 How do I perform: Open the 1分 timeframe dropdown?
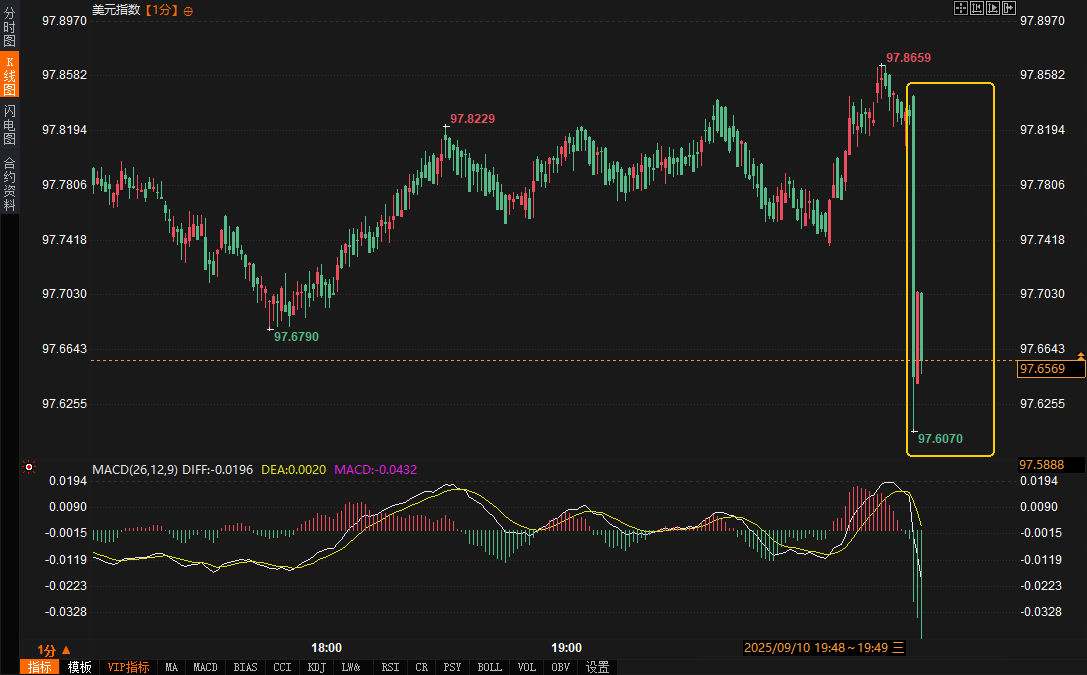point(53,650)
